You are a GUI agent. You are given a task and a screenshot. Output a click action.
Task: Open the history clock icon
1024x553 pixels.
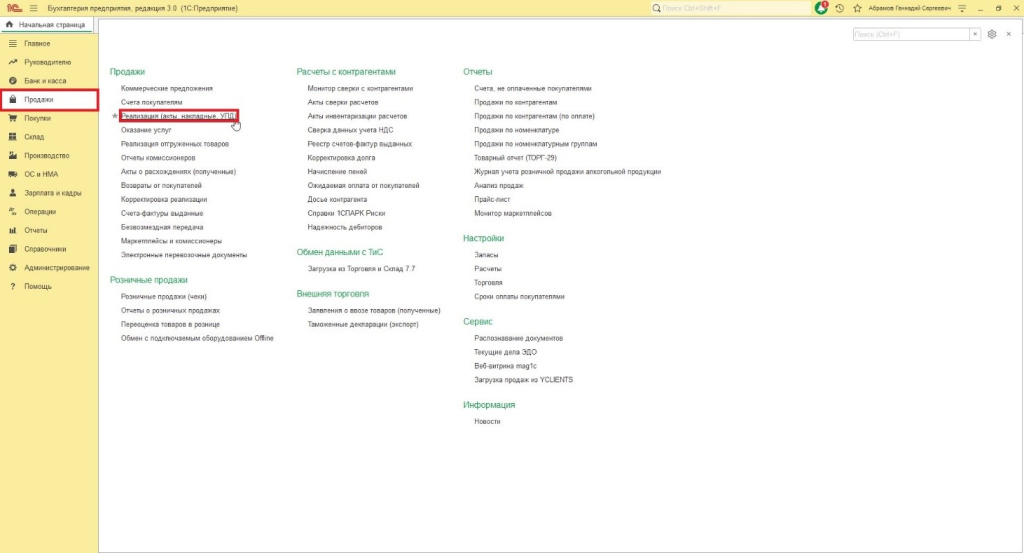point(839,8)
